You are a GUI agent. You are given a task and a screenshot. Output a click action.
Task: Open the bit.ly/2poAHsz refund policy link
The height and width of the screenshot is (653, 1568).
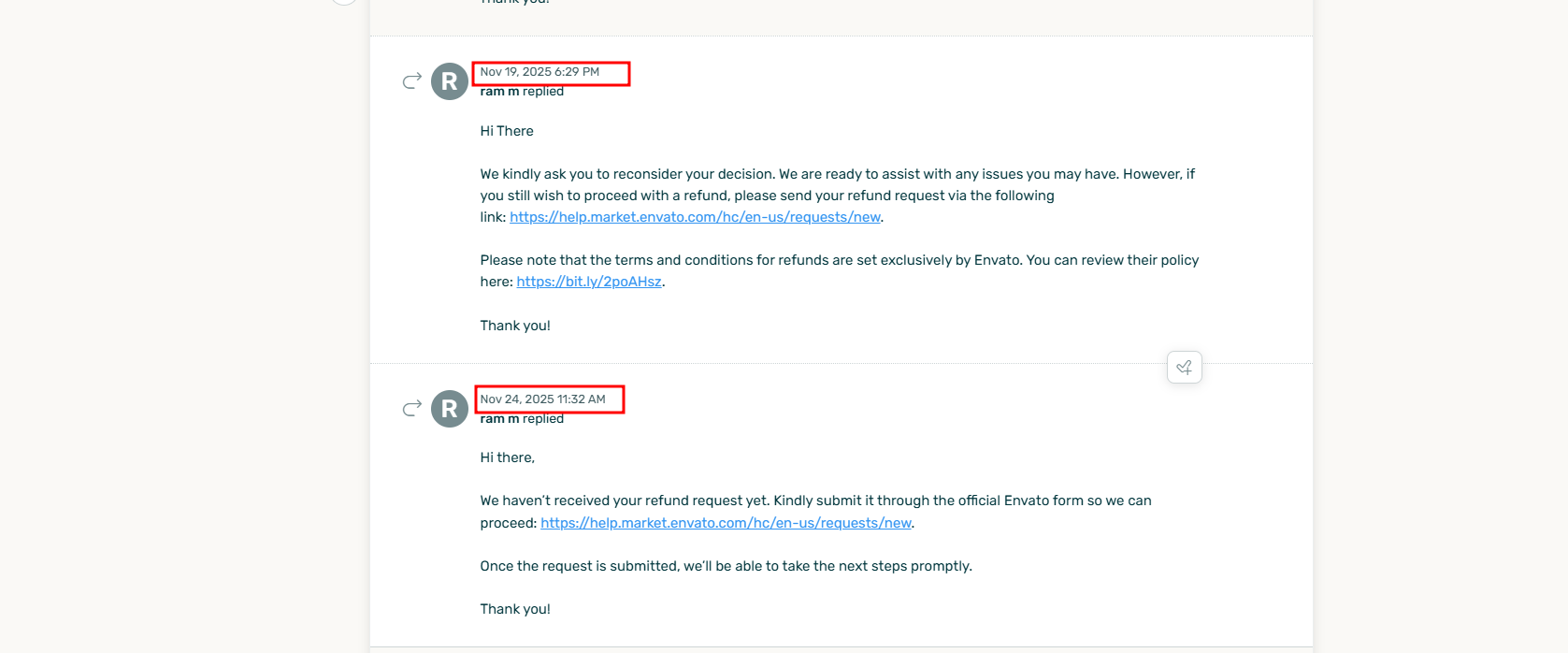tap(589, 282)
